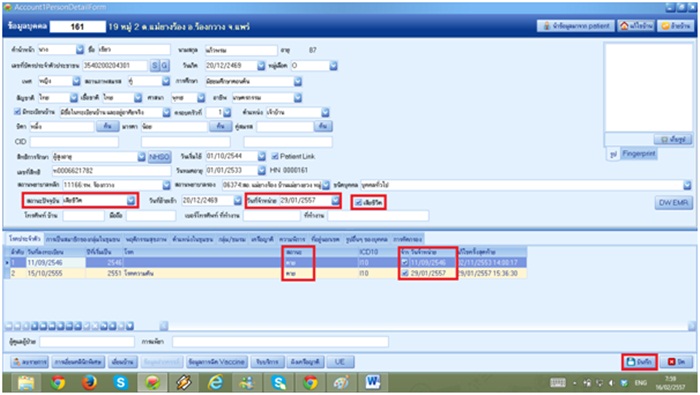Image resolution: width=700 pixels, height=395 pixels.
Task: Click the save button with floppy disk icon
Action: 639,362
